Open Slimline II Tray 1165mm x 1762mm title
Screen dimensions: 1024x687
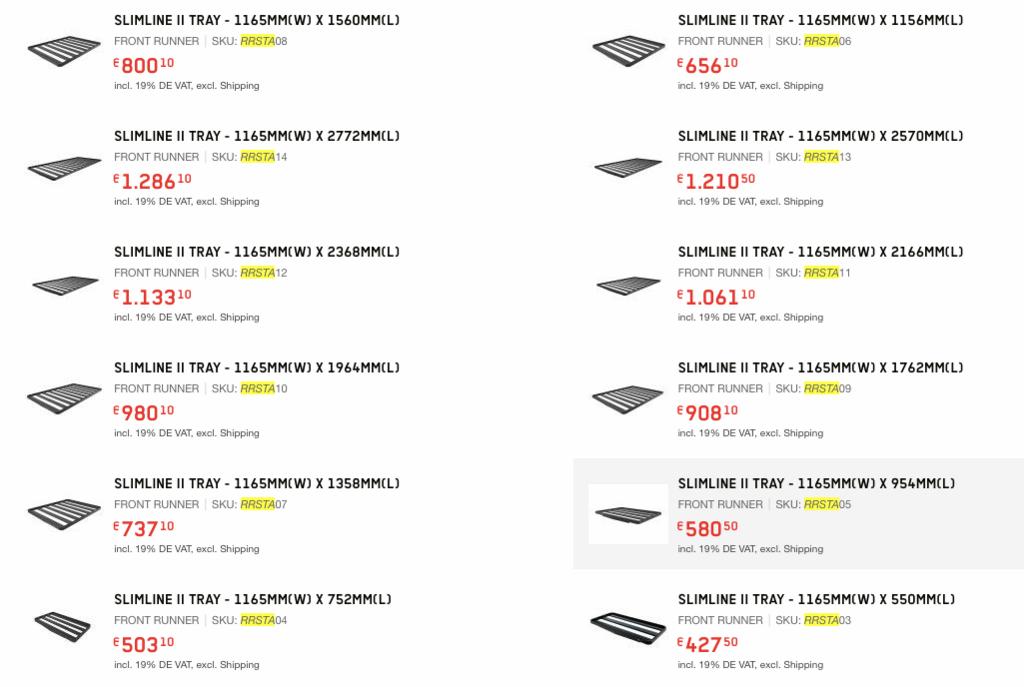(820, 368)
